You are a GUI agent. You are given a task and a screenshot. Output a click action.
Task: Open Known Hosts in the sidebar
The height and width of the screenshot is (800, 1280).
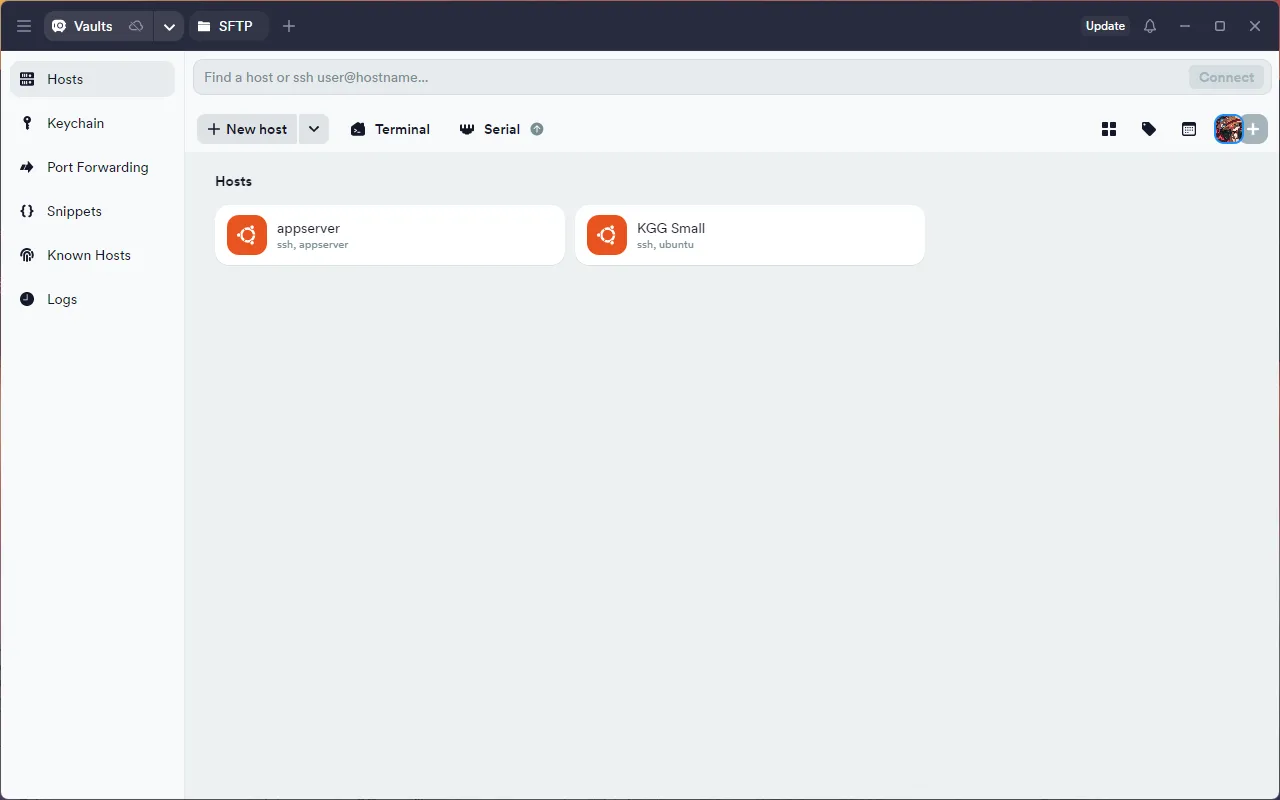coord(92,255)
